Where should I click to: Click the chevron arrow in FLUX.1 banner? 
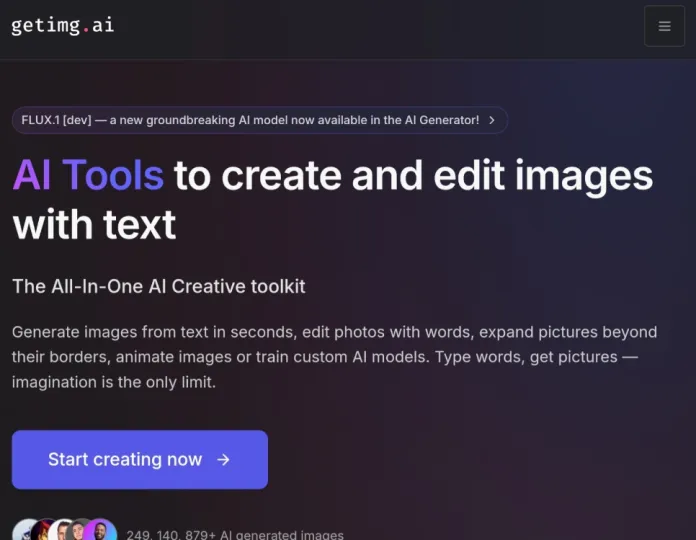click(492, 120)
